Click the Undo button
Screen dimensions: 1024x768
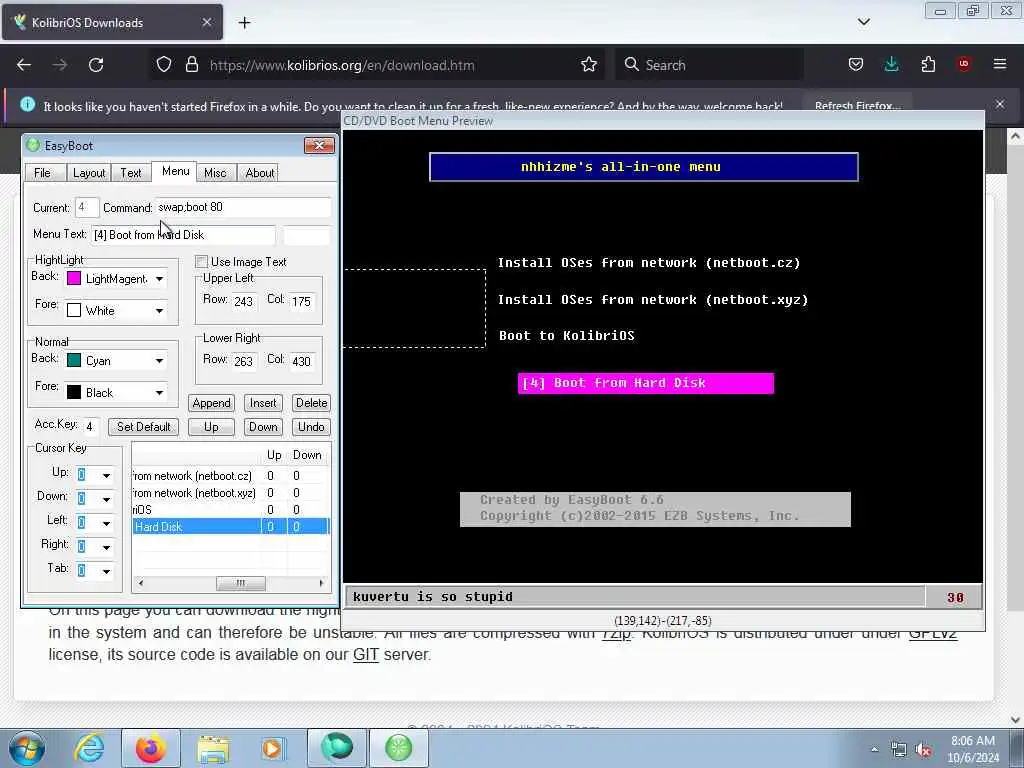(x=312, y=427)
